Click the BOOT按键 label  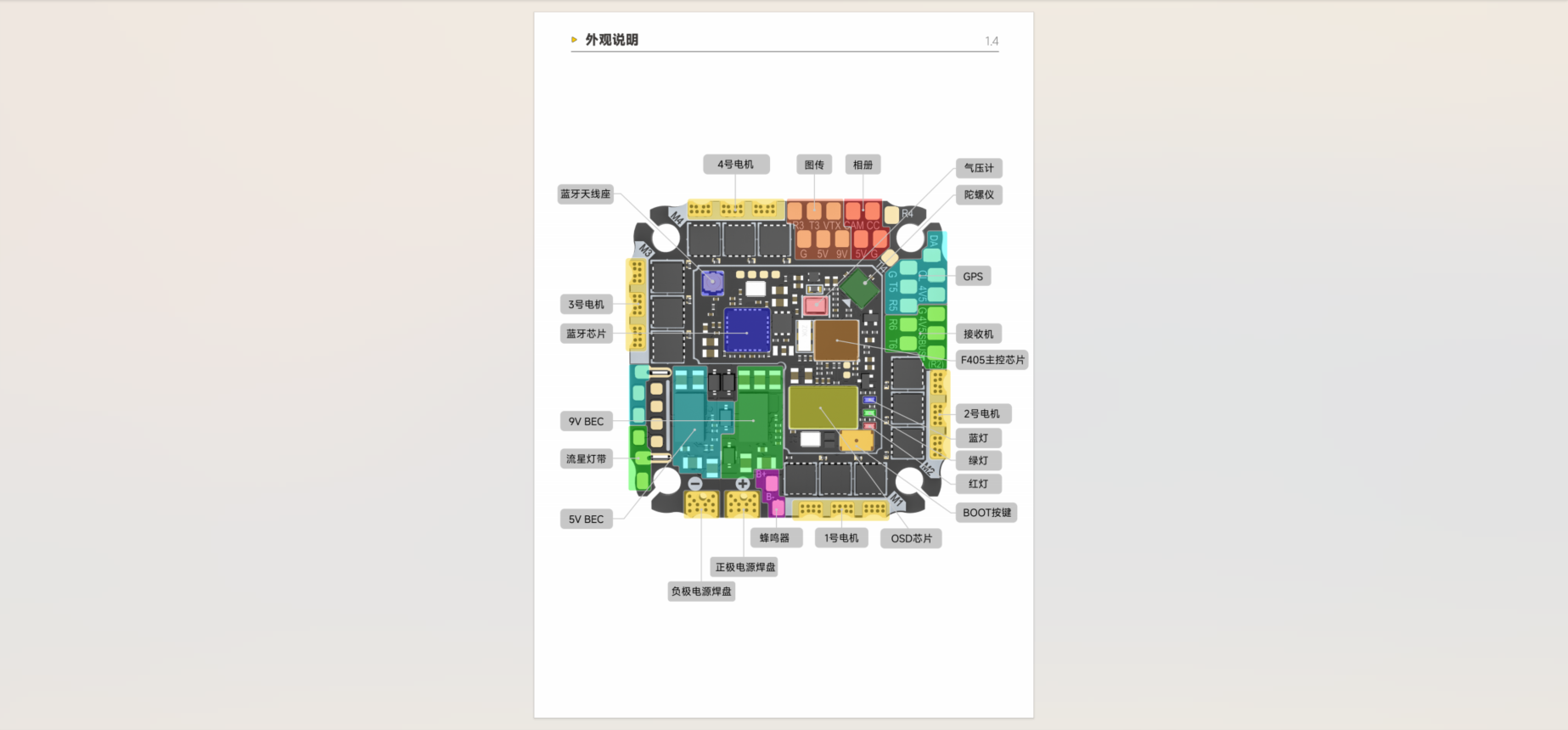pyautogui.click(x=986, y=513)
